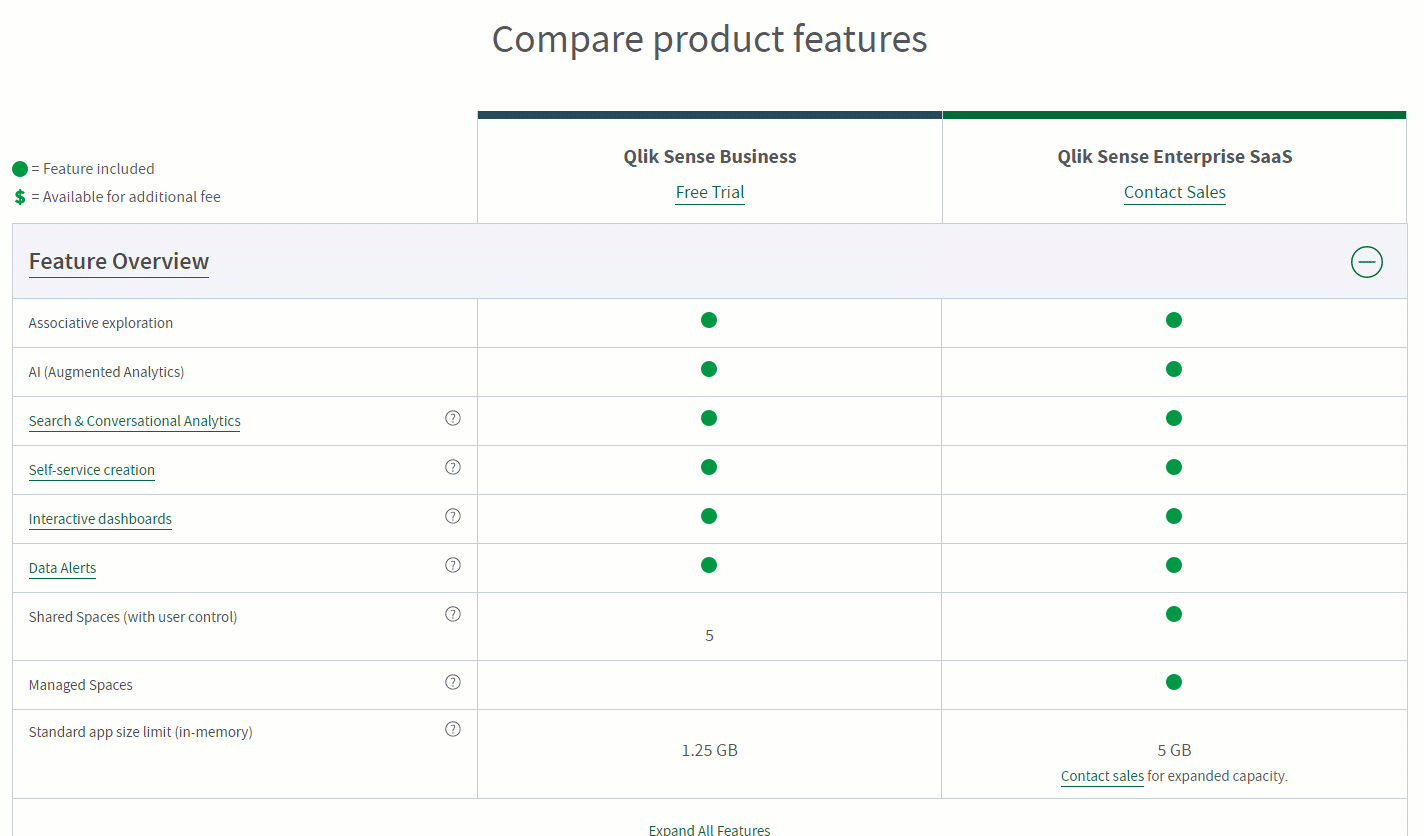
Task: Click the Feature Overview heading
Action: coord(119,262)
